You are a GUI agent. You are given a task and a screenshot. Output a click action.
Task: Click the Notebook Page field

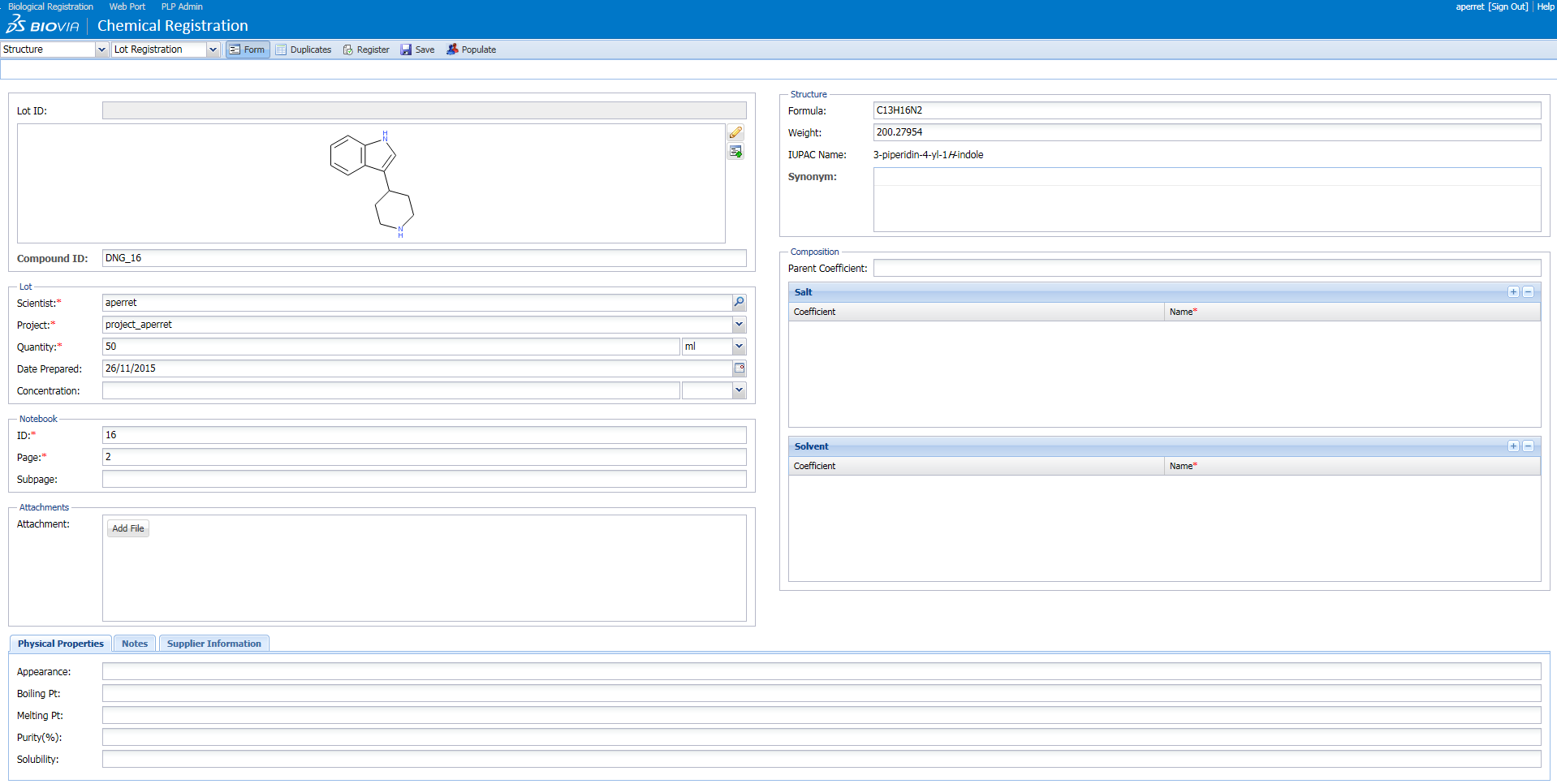coord(424,457)
